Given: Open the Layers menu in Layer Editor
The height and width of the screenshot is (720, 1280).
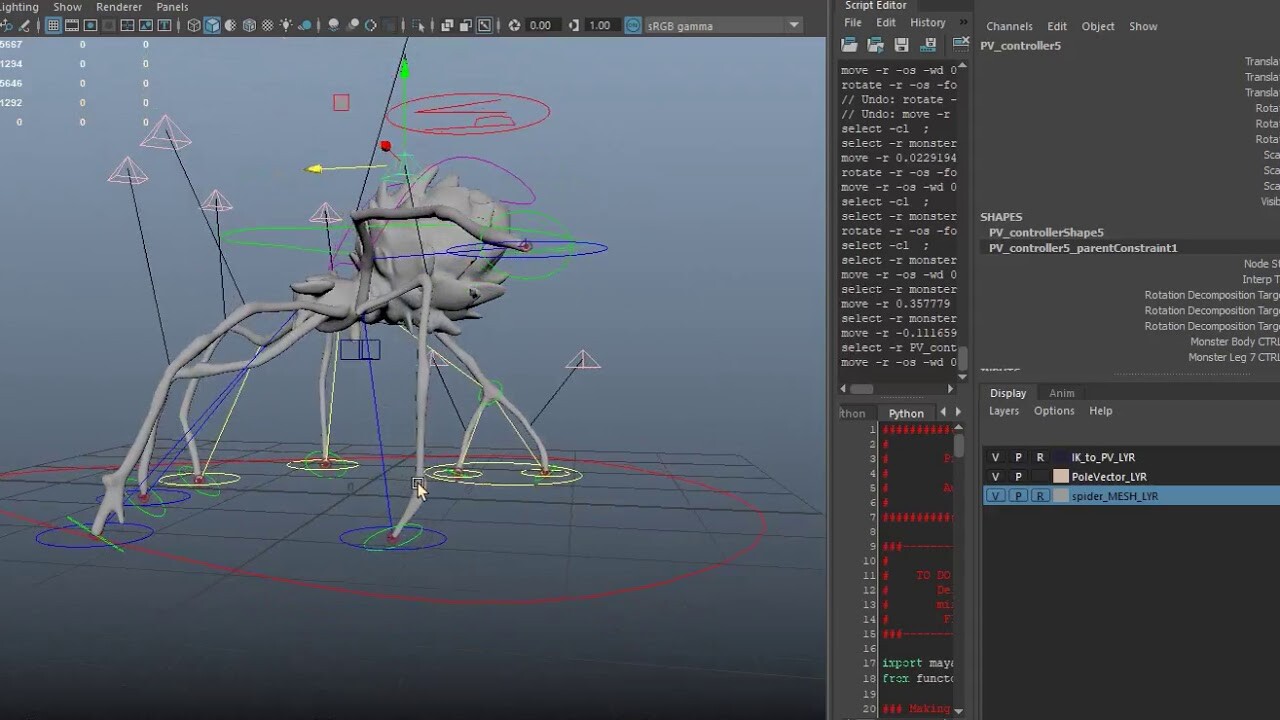Looking at the screenshot, I should 1003,410.
